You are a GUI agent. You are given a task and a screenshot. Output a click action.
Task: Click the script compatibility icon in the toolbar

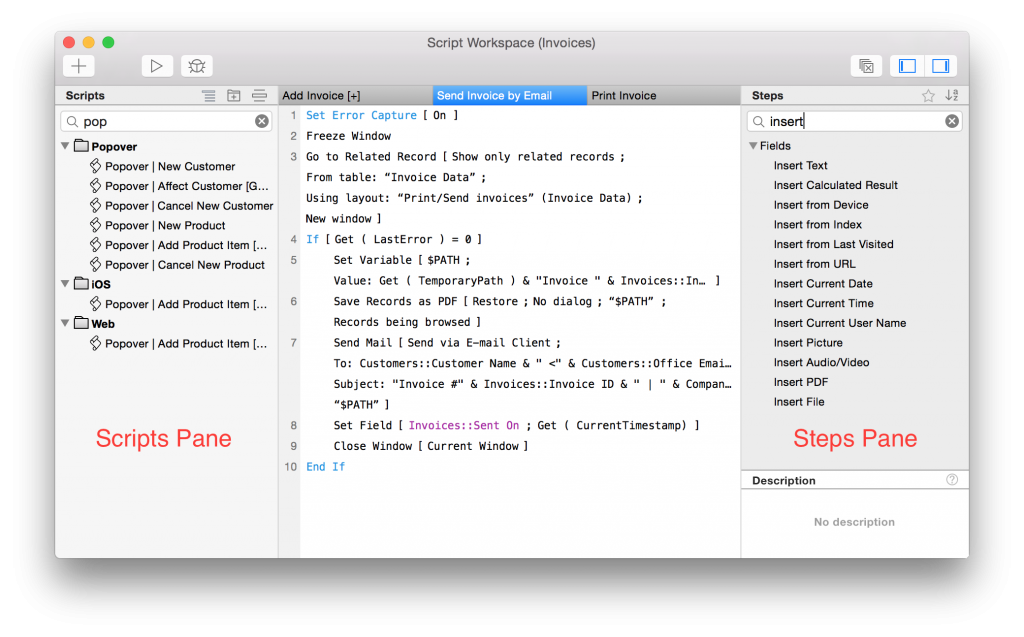pos(866,64)
